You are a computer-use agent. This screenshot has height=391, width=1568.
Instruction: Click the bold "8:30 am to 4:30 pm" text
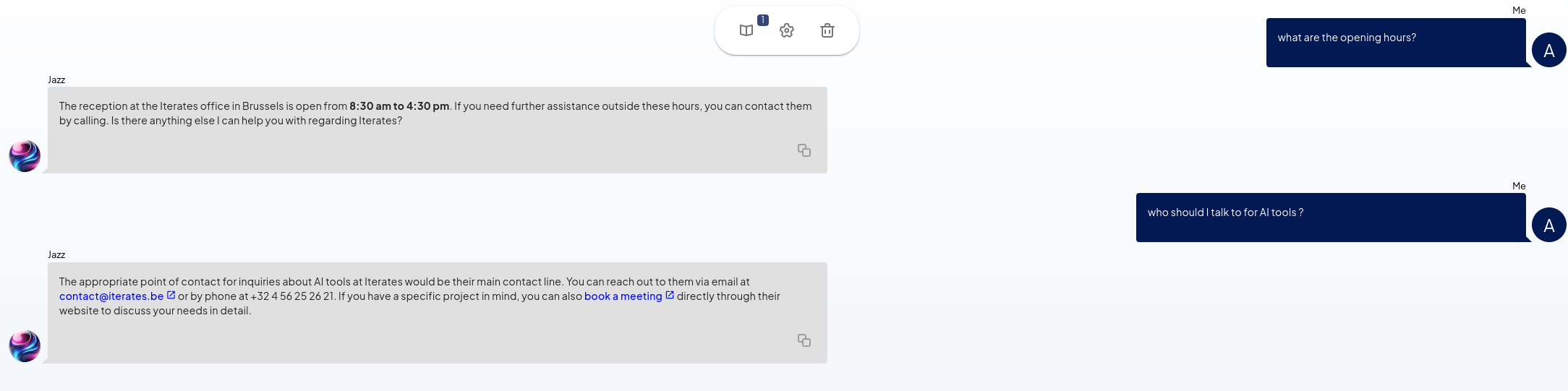pos(399,106)
